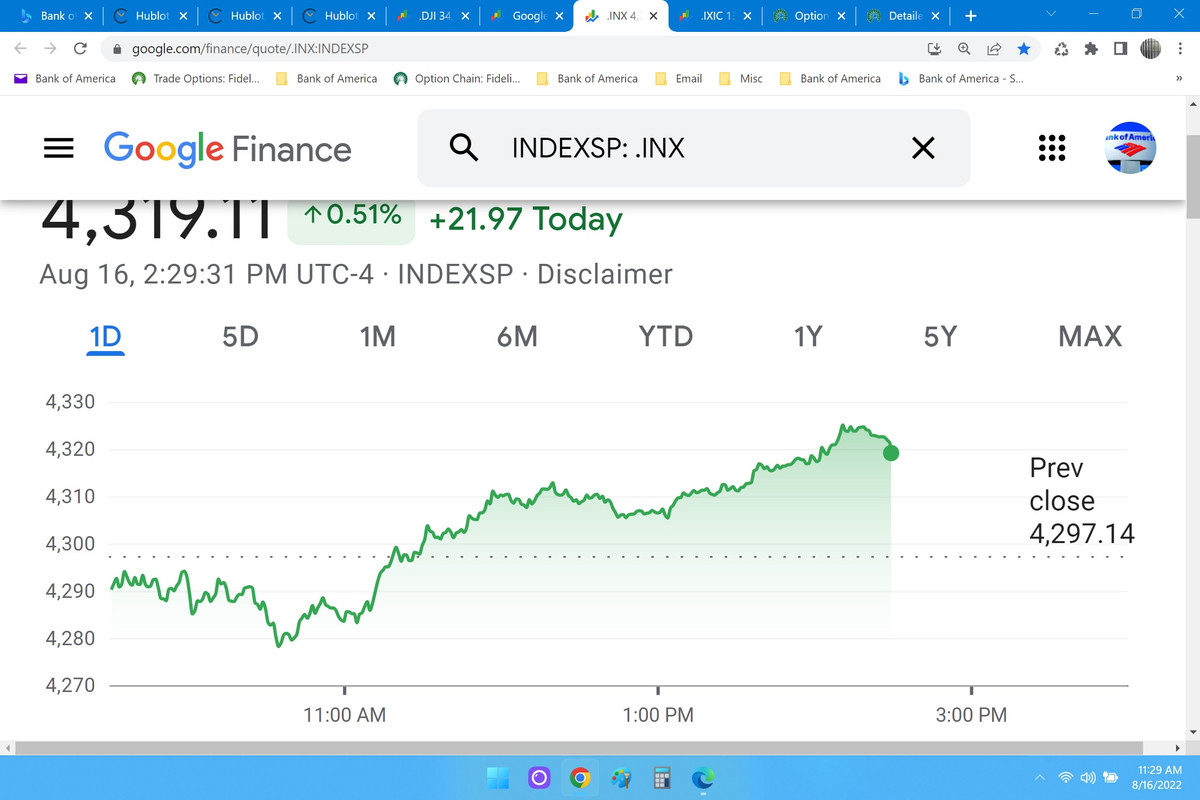Open the Extensions puzzle icon
The height and width of the screenshot is (800, 1200).
(1091, 48)
